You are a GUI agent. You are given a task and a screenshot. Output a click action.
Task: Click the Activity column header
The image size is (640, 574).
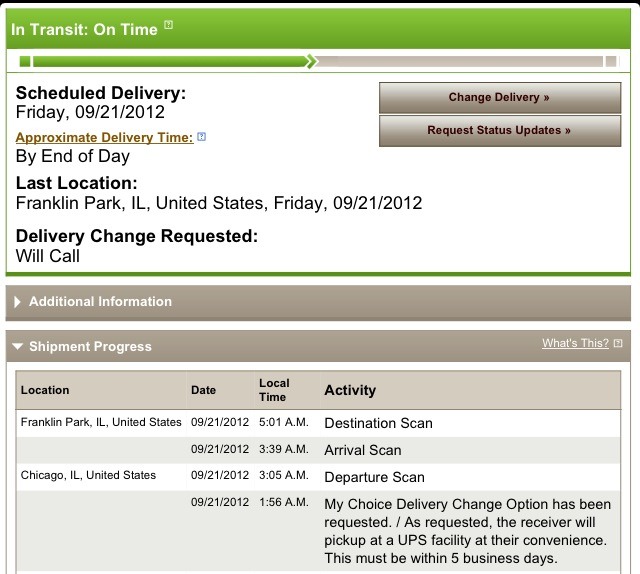(350, 390)
